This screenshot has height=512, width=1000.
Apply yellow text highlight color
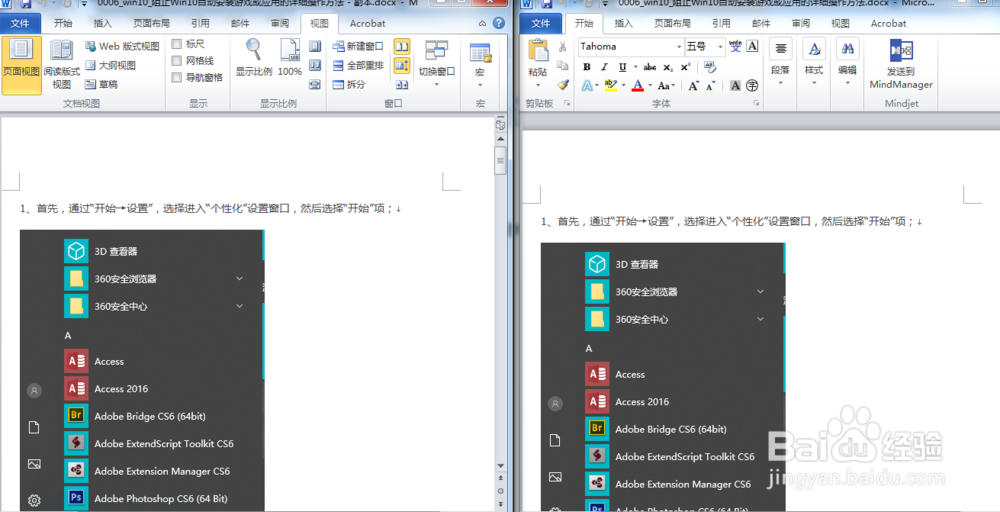pyautogui.click(x=610, y=85)
